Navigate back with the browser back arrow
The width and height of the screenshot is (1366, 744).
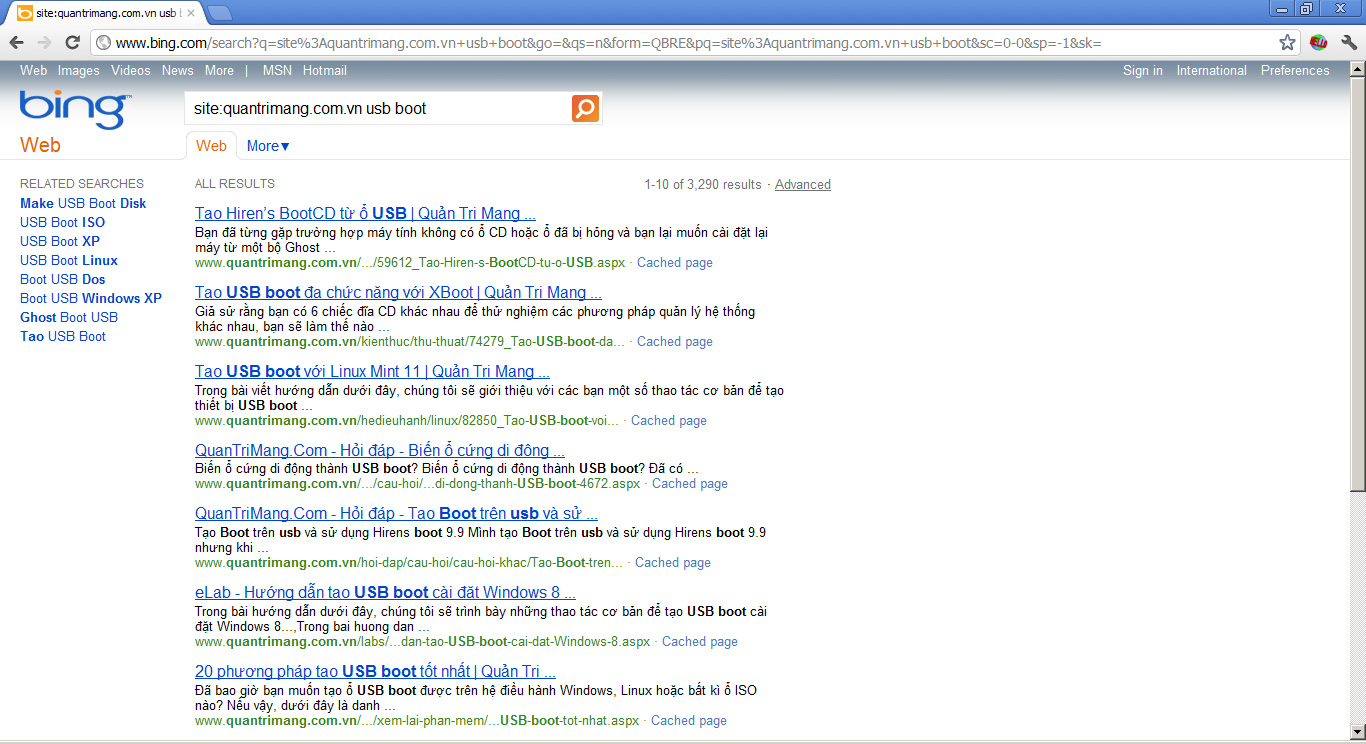click(15, 42)
